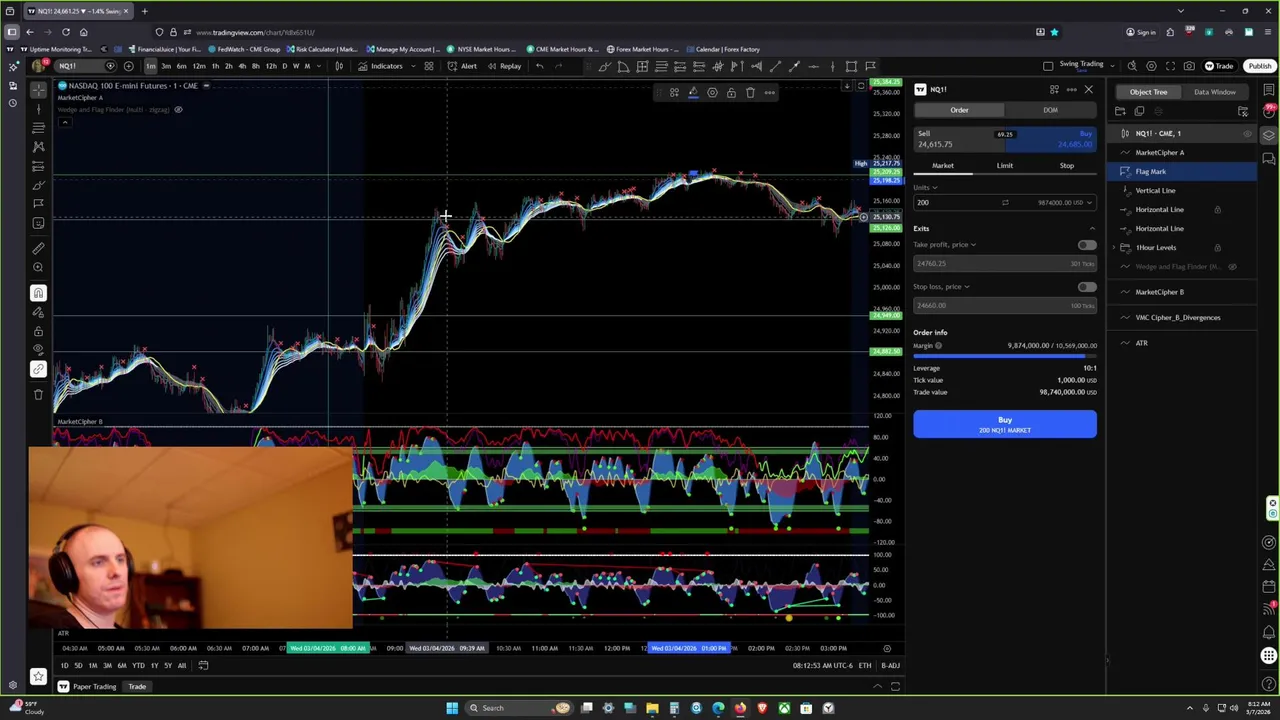1280x720 pixels.
Task: Delete drawing with floating toolbar trash icon
Action: pos(750,93)
